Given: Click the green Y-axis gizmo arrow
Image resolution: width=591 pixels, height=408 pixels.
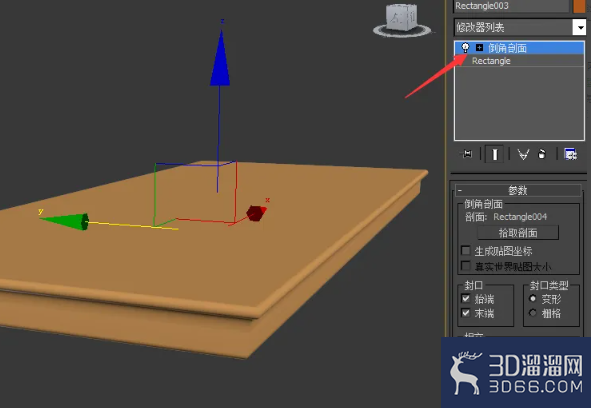Looking at the screenshot, I should [65, 221].
